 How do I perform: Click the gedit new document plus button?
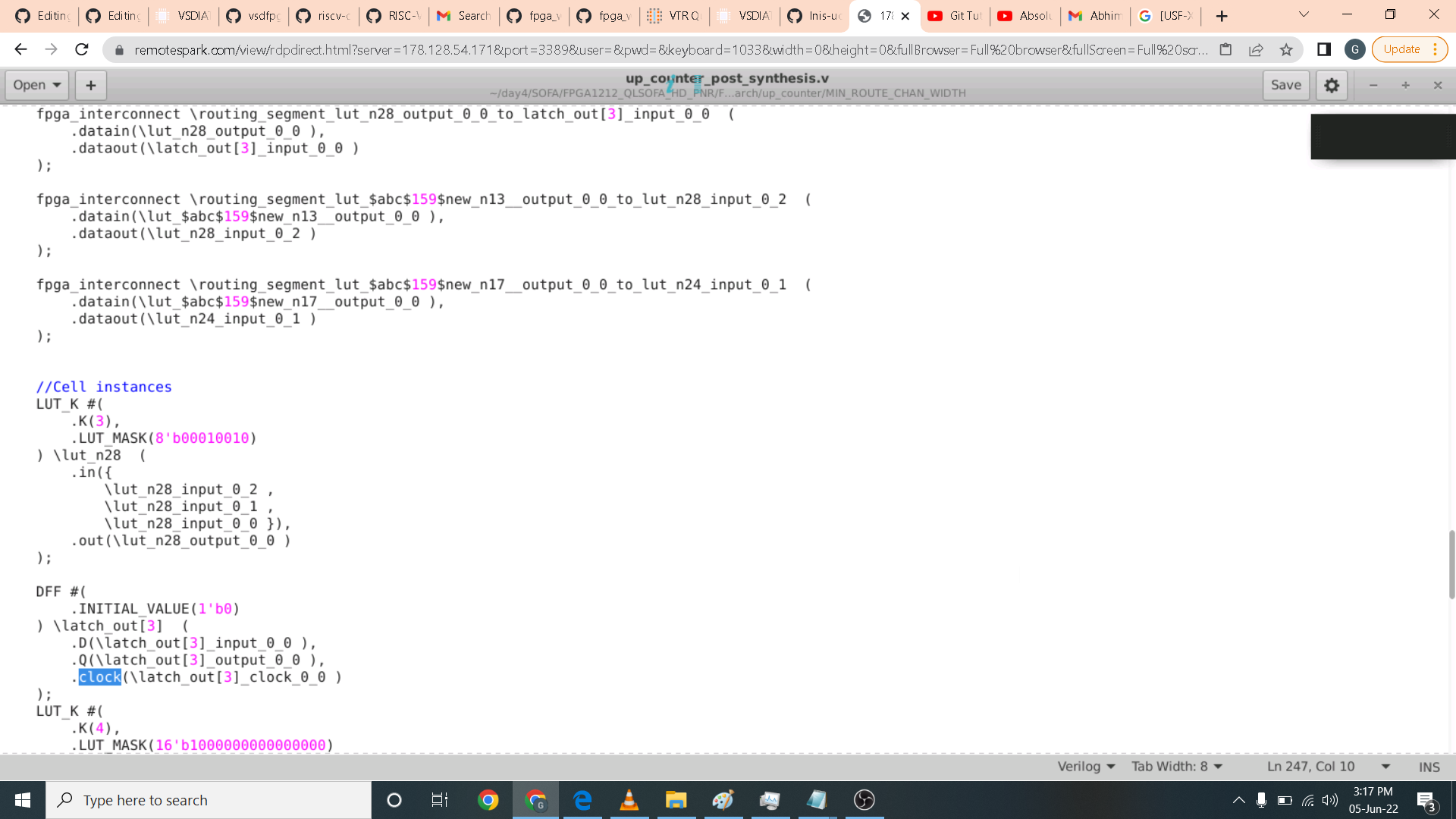click(x=90, y=85)
